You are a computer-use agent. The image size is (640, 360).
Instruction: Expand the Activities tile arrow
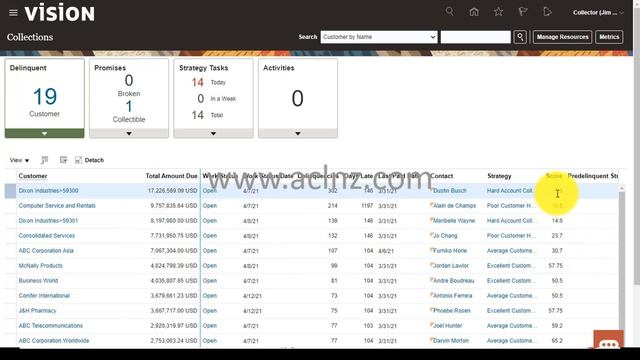pyautogui.click(x=298, y=133)
